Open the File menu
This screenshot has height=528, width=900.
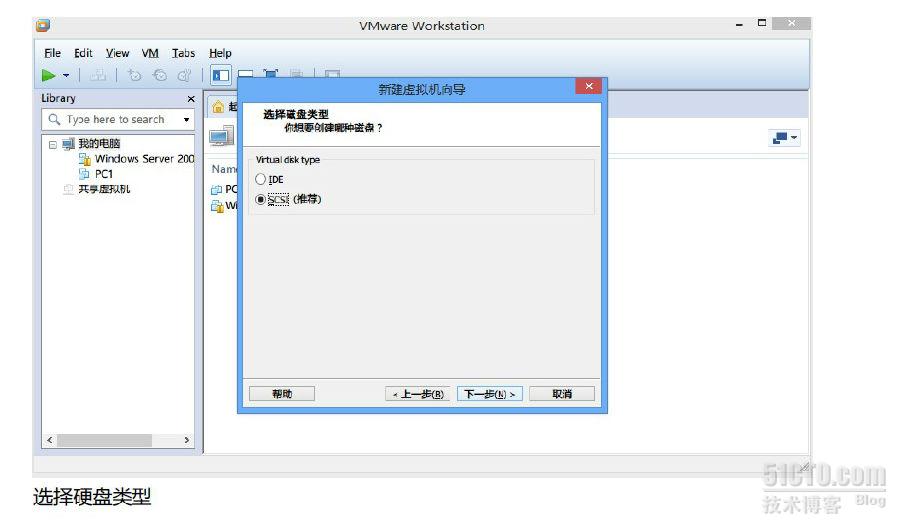coord(52,53)
